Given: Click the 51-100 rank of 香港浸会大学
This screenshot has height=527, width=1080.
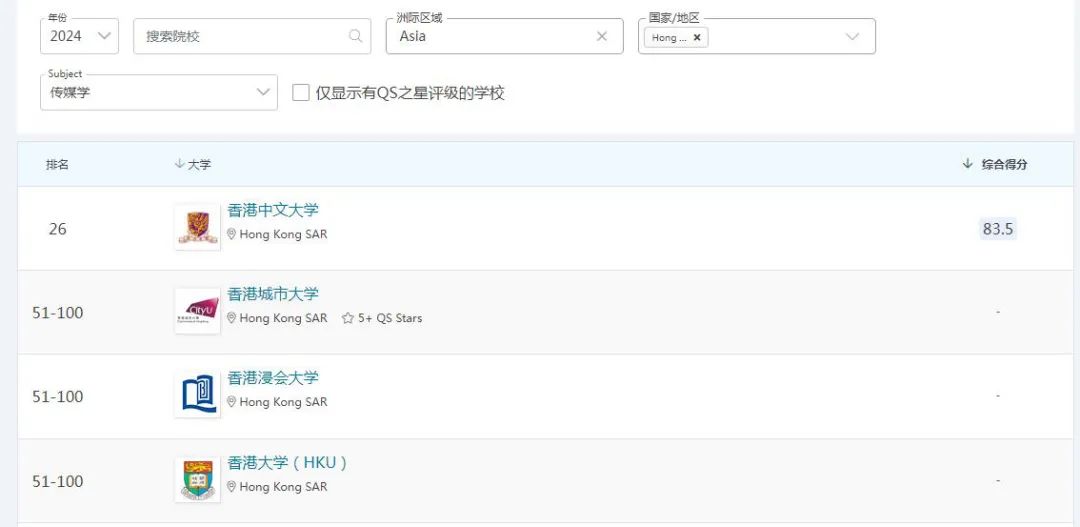Looking at the screenshot, I should (x=58, y=397).
